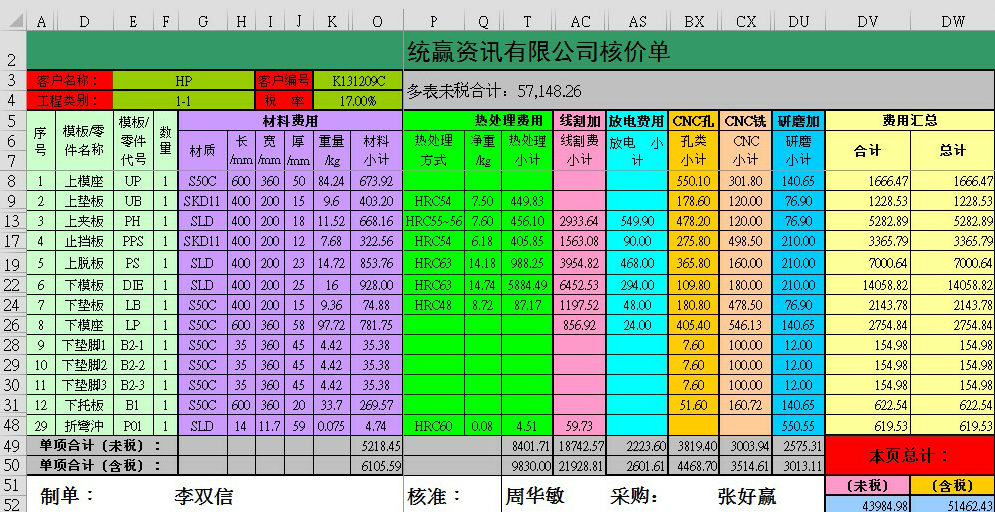Select the preparer name 李双信
Screen dimensions: 995x512
[203, 496]
